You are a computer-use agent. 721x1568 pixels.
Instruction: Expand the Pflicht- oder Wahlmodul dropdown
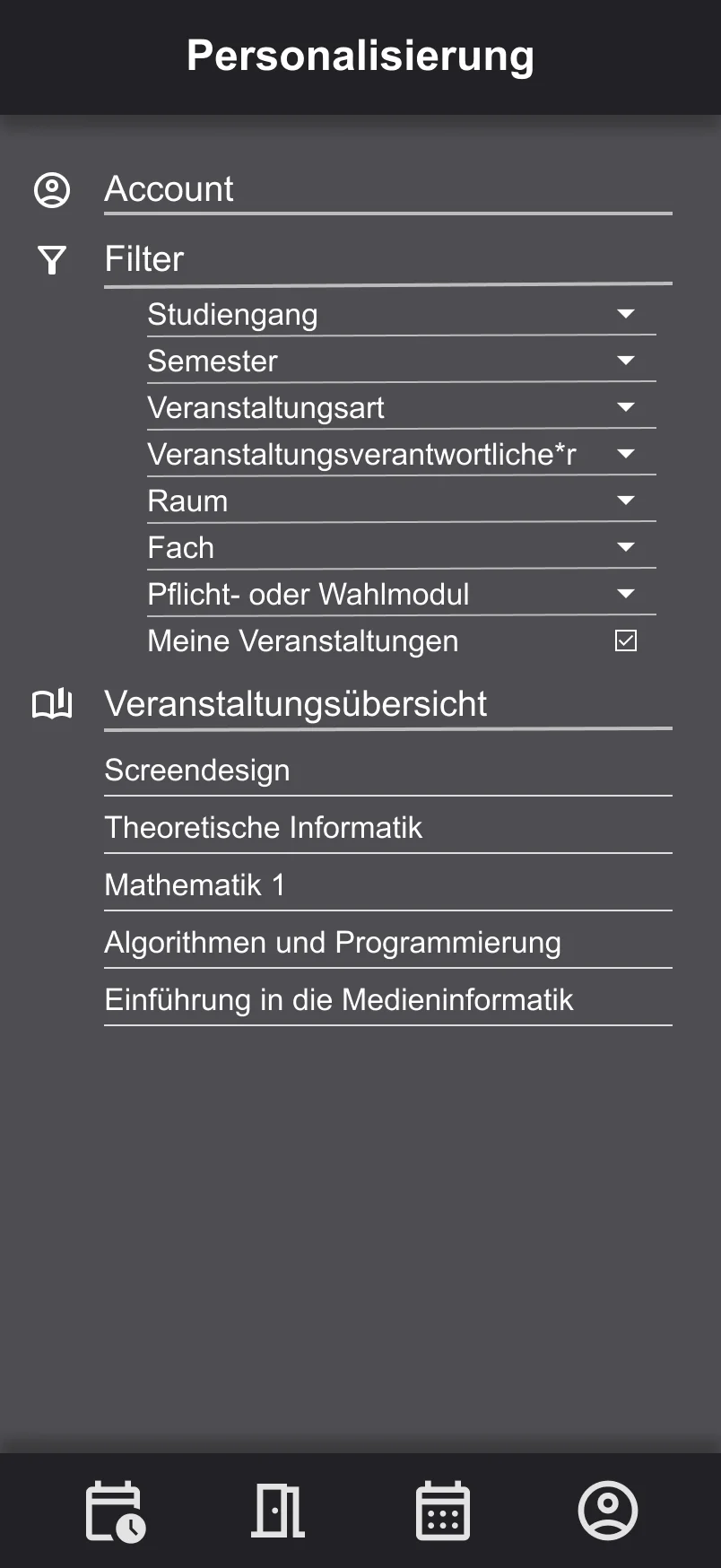[626, 594]
